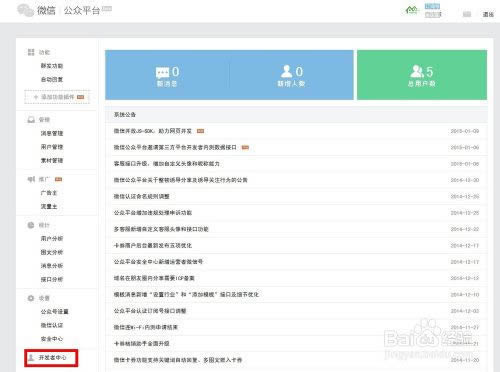Click the new followers person icon
The height and width of the screenshot is (372, 500).
coord(286,71)
